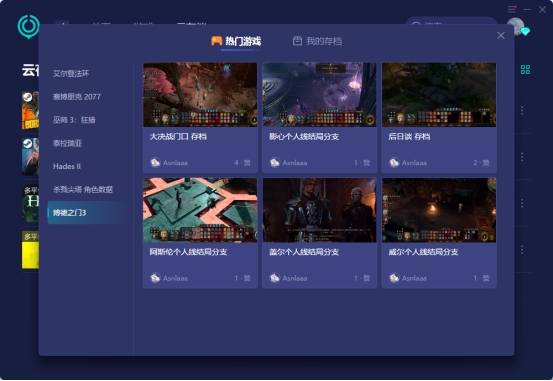This screenshot has width=553, height=381.
Task: Choose 巫师 3：狂猎 from the sidebar
Action: pos(74,120)
